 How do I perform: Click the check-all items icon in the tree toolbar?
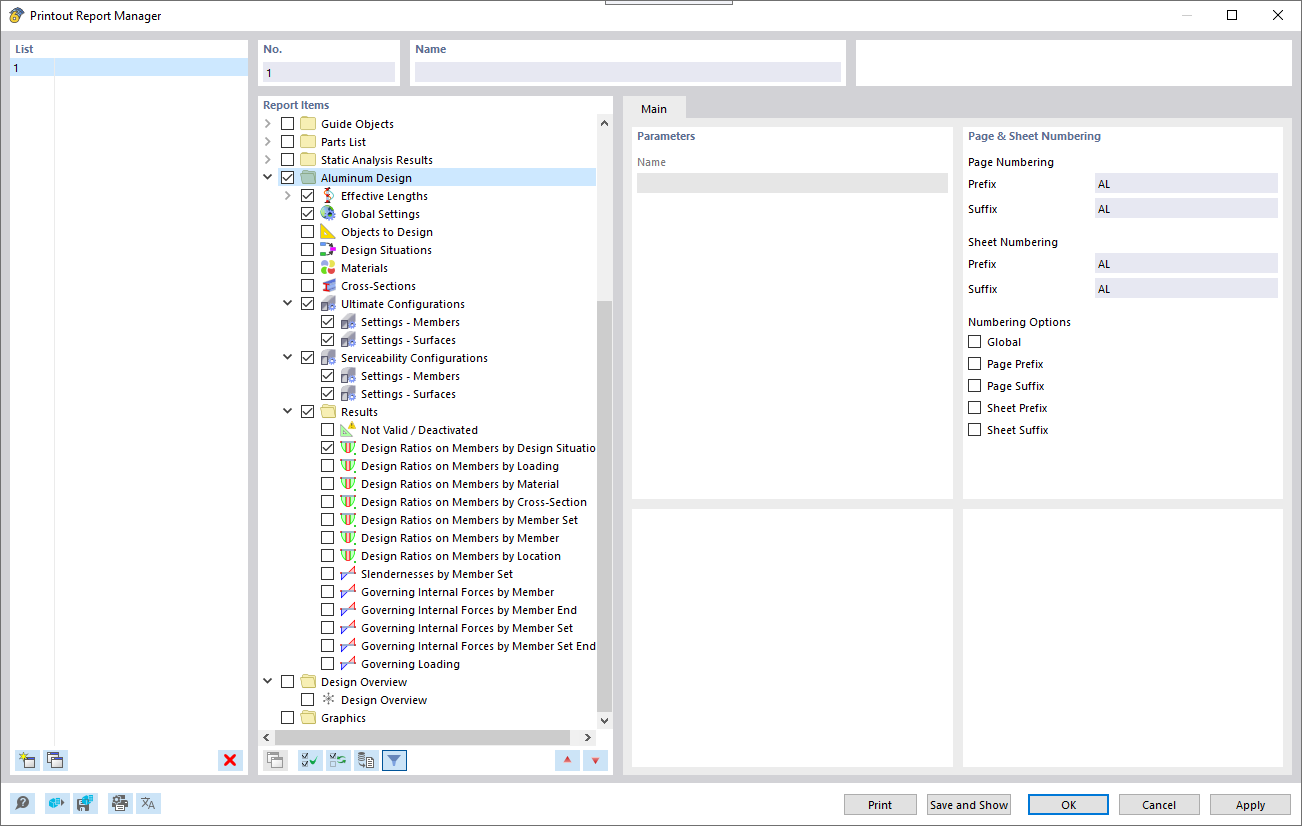309,760
